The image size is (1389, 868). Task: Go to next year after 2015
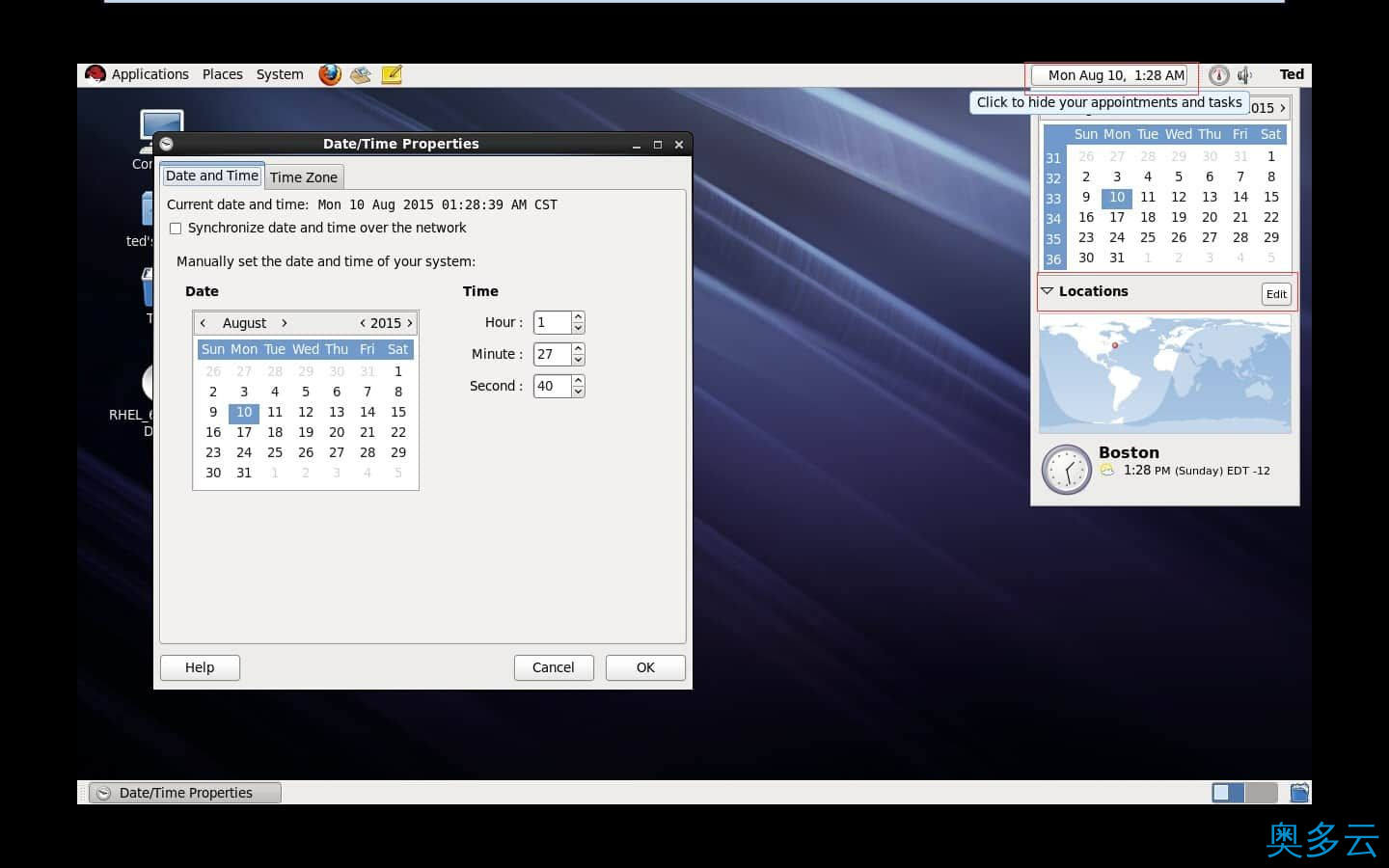click(x=410, y=323)
